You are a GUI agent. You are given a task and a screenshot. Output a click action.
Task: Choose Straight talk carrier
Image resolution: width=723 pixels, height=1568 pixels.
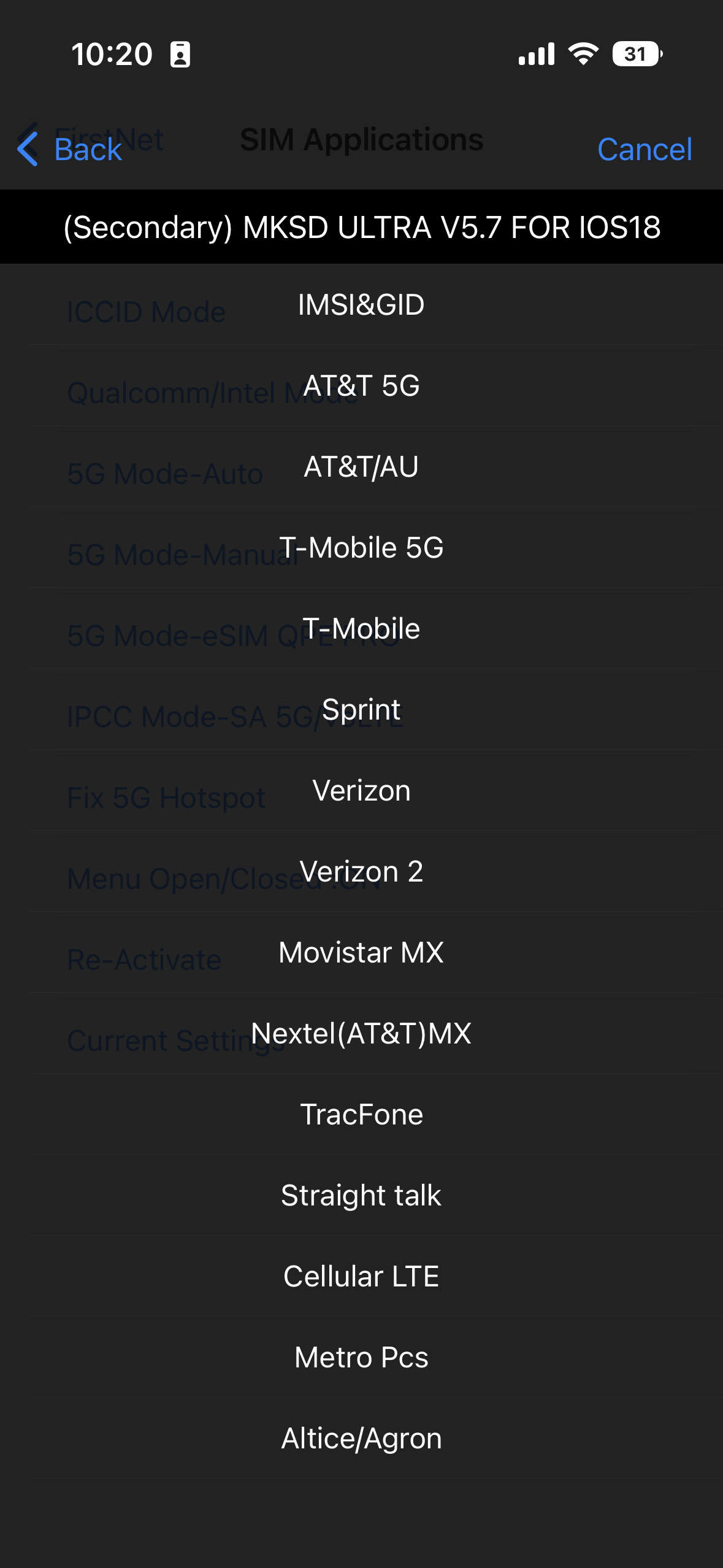(x=361, y=1196)
